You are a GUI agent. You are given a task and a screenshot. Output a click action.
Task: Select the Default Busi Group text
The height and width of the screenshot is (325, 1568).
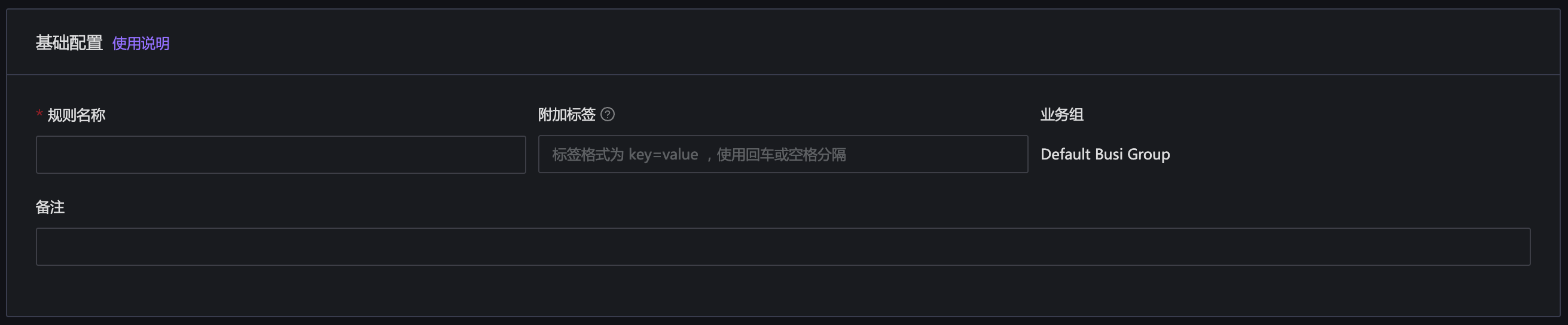pyautogui.click(x=1105, y=155)
